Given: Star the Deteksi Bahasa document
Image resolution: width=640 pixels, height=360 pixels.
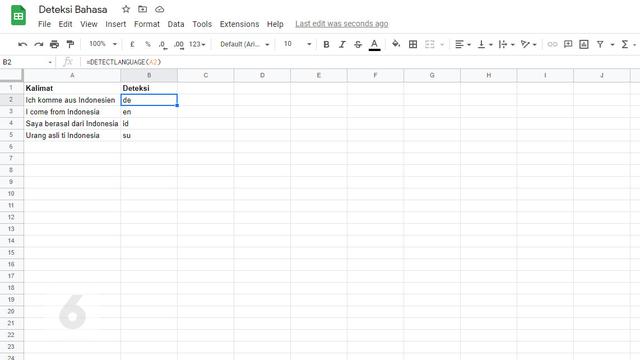Looking at the screenshot, I should click(x=126, y=9).
